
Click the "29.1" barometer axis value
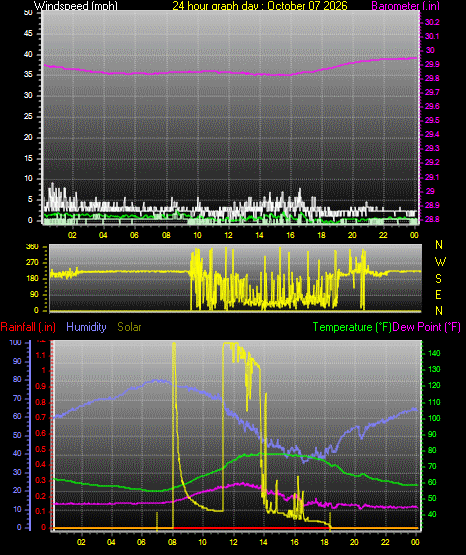432,177
